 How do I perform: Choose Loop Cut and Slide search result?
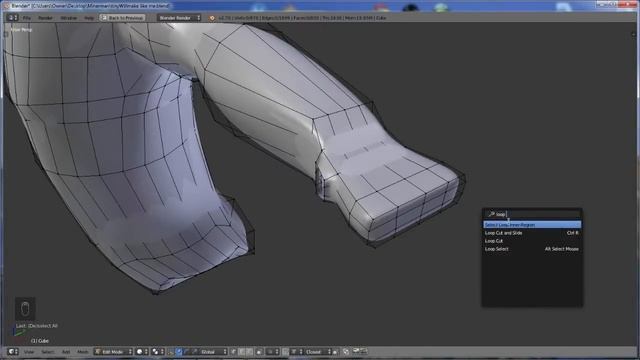(x=532, y=233)
